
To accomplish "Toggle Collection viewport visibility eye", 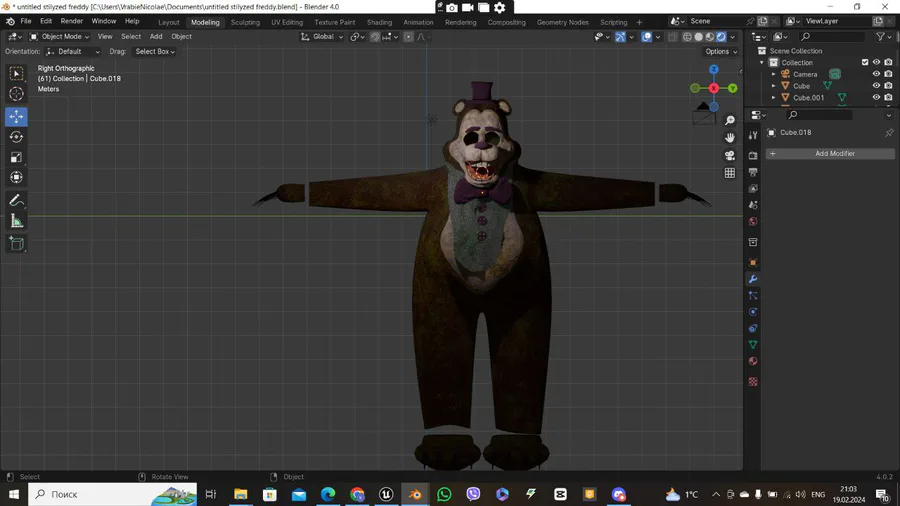I will [x=876, y=62].
